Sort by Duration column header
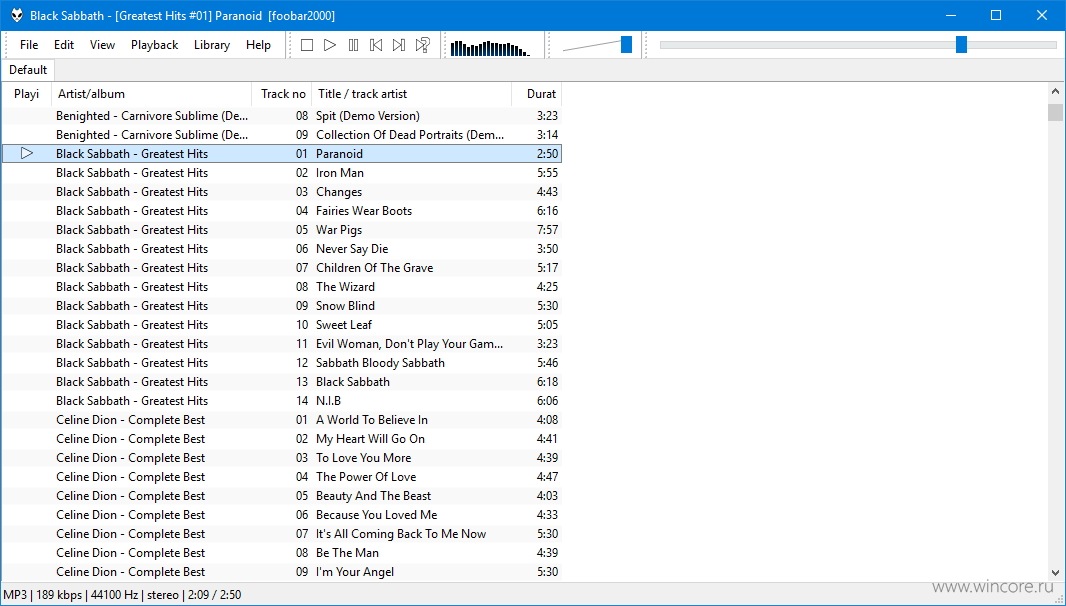Image resolution: width=1066 pixels, height=606 pixels. click(x=537, y=94)
